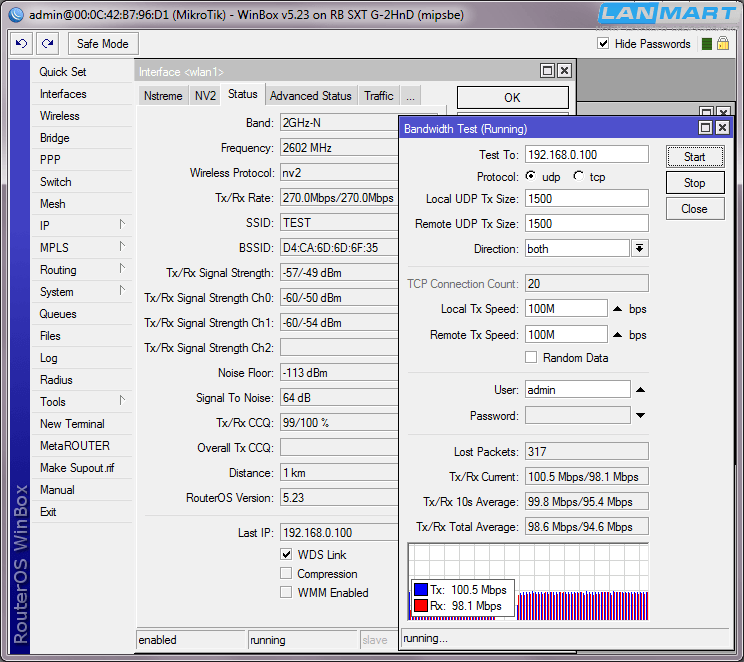
Task: Open the Wireless menu item
Action: [x=82, y=116]
